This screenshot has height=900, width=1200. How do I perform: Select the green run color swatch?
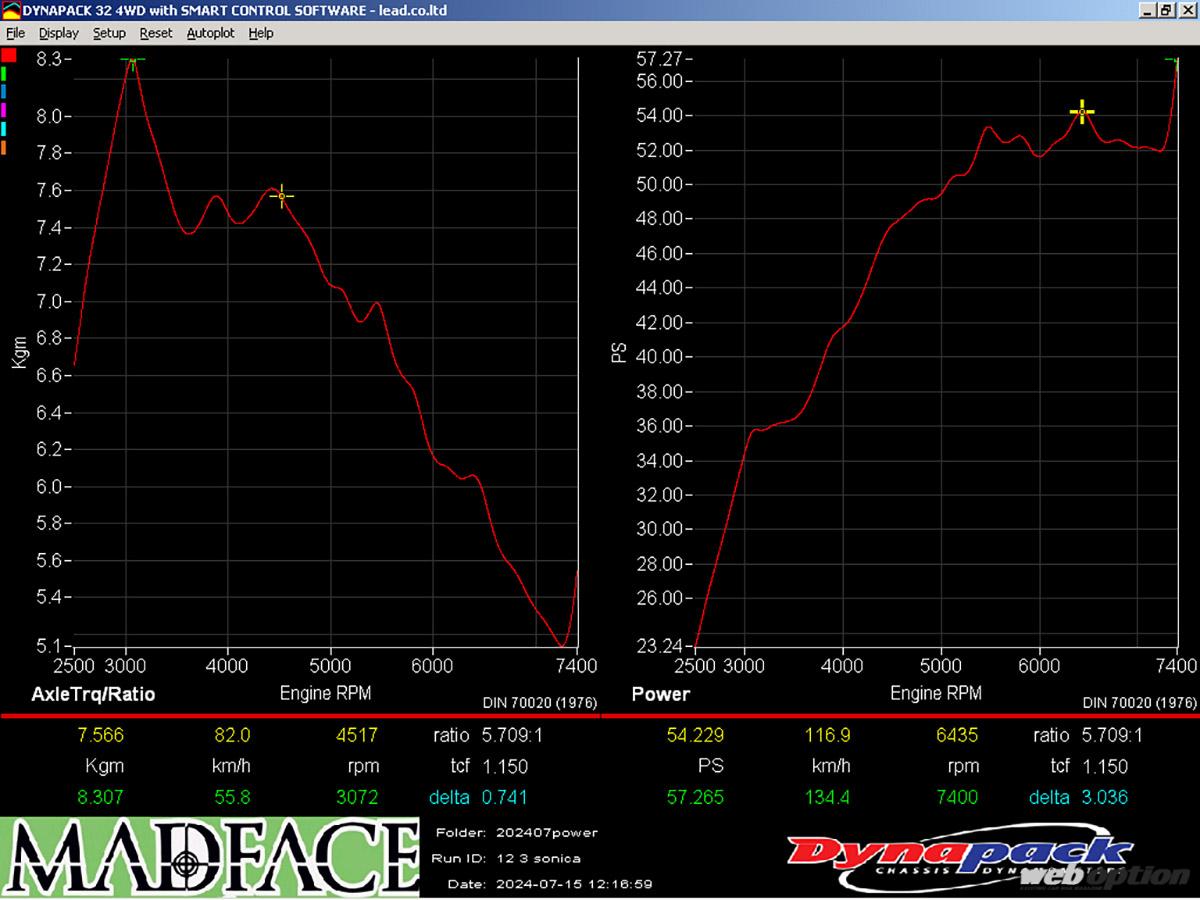[x=4, y=74]
